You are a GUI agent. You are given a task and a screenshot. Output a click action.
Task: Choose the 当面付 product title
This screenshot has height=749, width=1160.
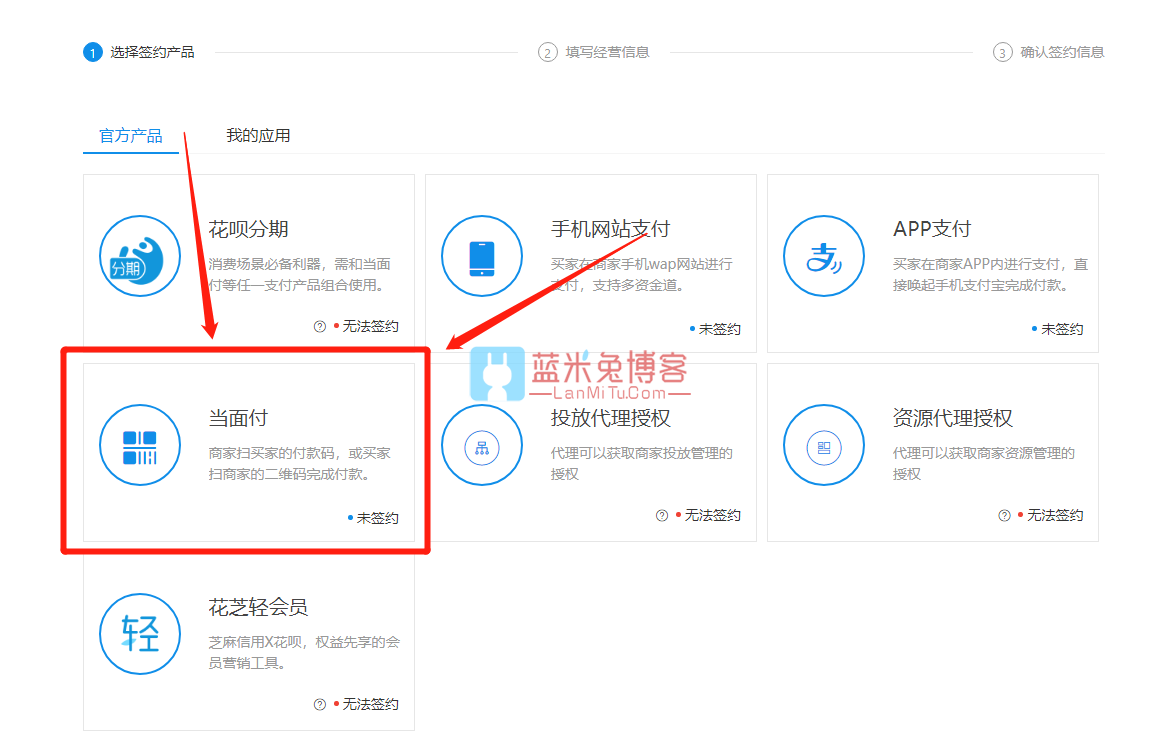click(238, 418)
